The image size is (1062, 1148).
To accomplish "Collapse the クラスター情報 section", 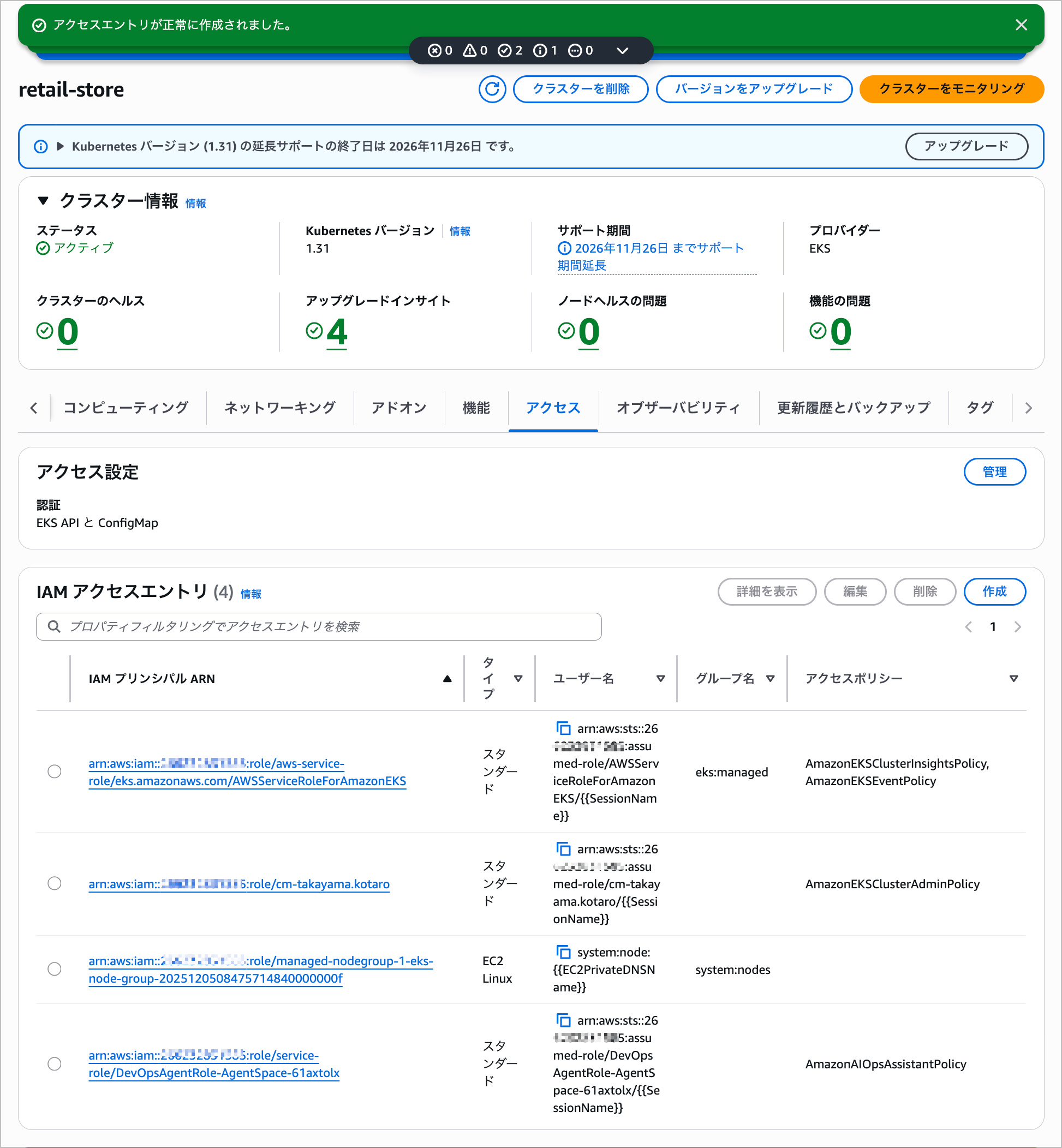I will pos(43,201).
